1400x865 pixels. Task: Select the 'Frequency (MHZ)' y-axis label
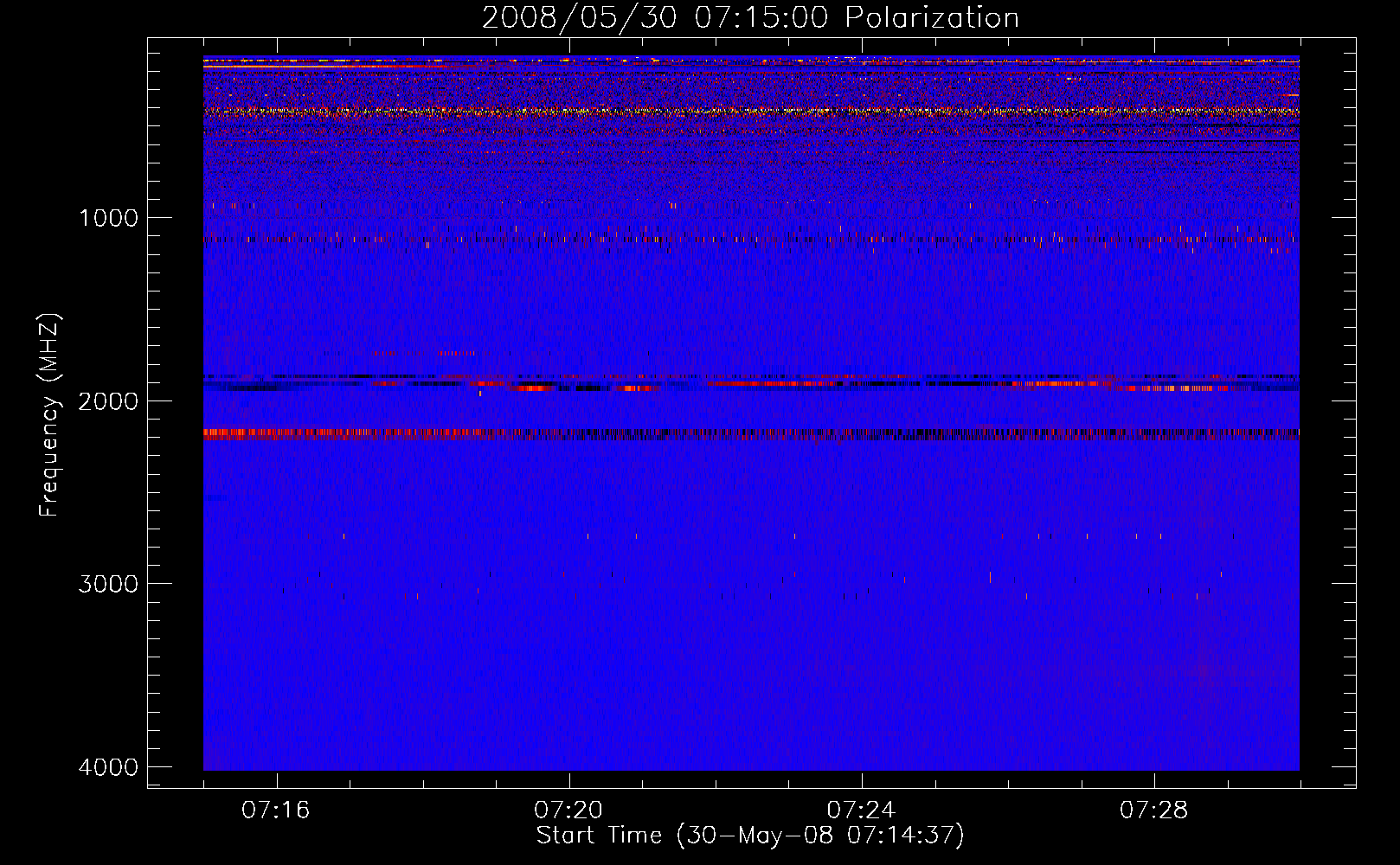point(49,415)
